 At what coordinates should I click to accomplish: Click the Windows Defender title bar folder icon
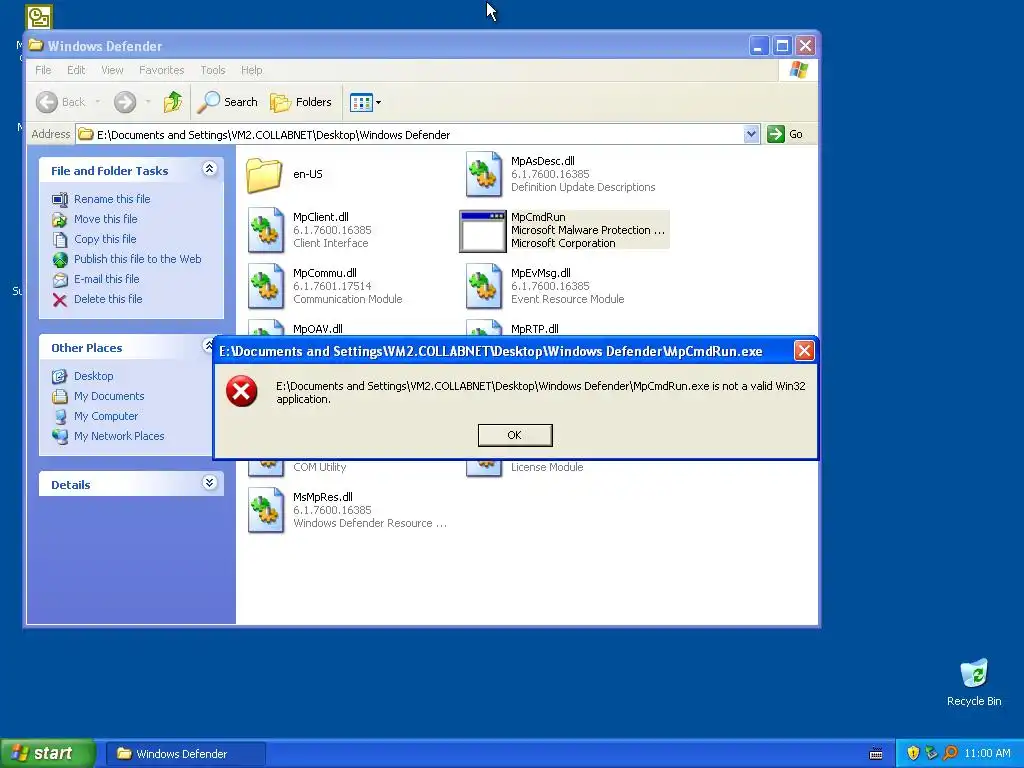click(x=36, y=45)
